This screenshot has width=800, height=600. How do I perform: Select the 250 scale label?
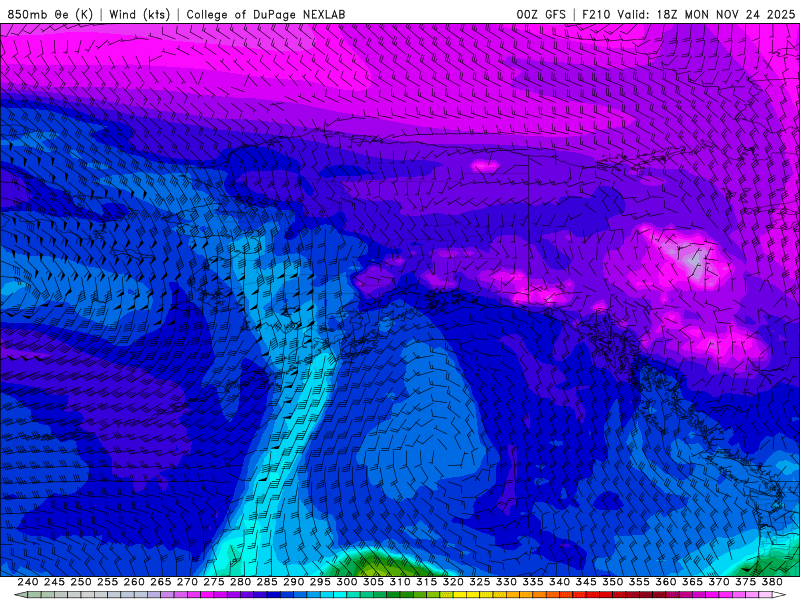pyautogui.click(x=81, y=582)
